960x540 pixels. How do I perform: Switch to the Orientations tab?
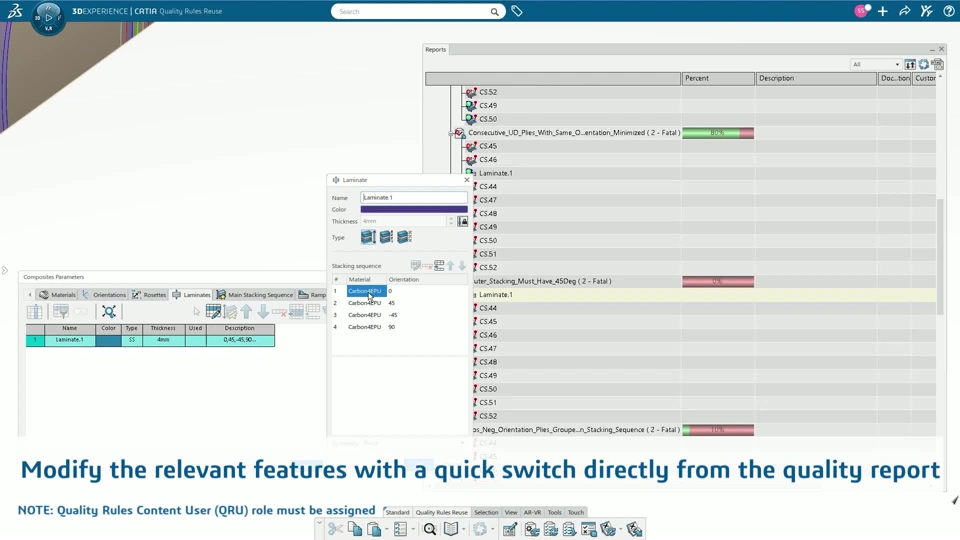[103, 294]
